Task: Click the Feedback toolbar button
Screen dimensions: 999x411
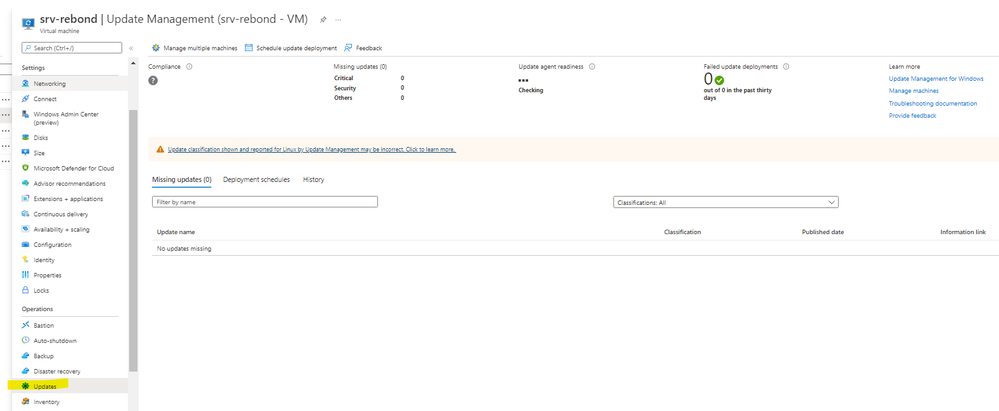Action: coord(363,48)
